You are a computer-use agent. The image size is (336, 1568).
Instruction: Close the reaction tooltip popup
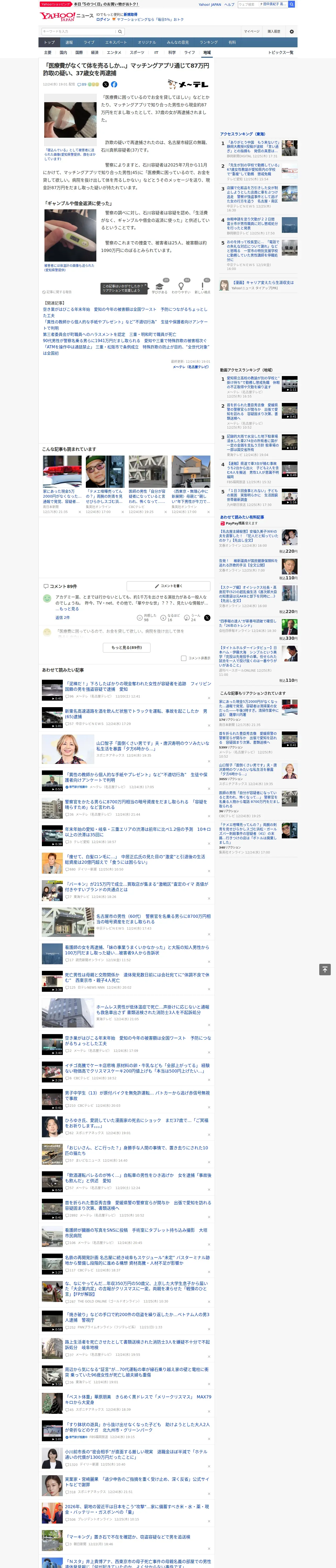(145, 285)
